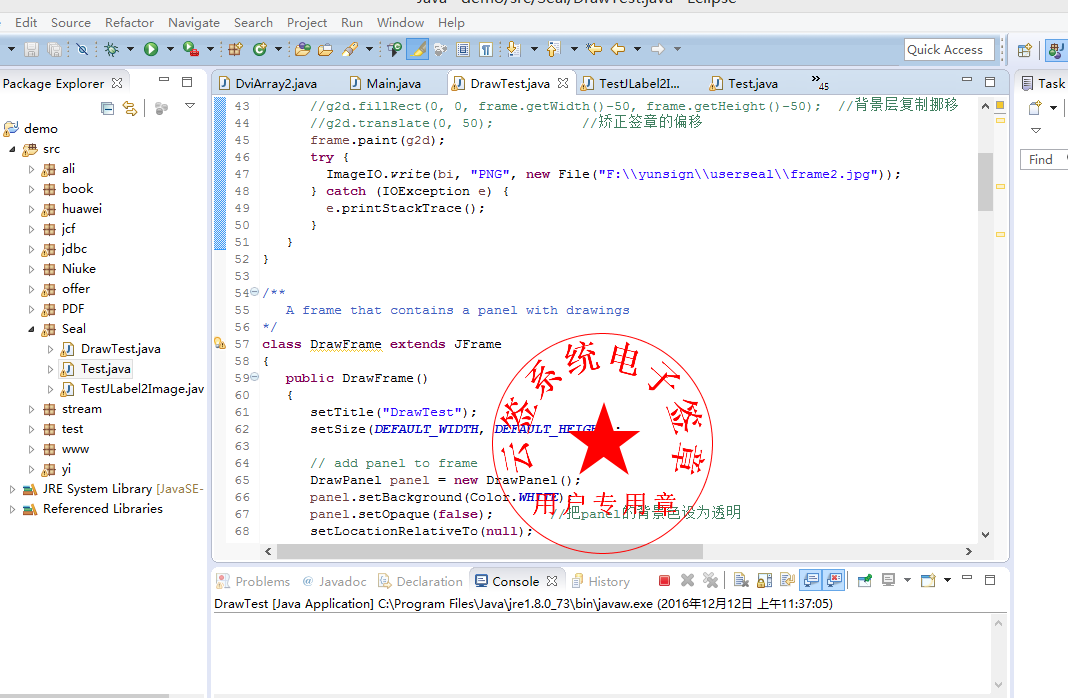Close the DrawTest.java editor tab
The image size is (1068, 698).
(x=563, y=83)
